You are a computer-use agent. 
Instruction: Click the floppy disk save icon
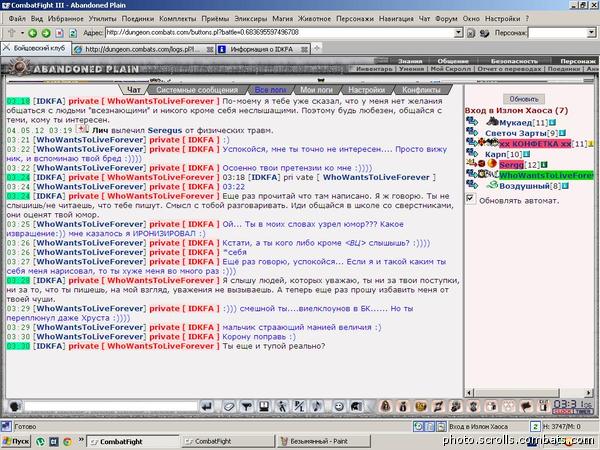pyautogui.click(x=264, y=406)
